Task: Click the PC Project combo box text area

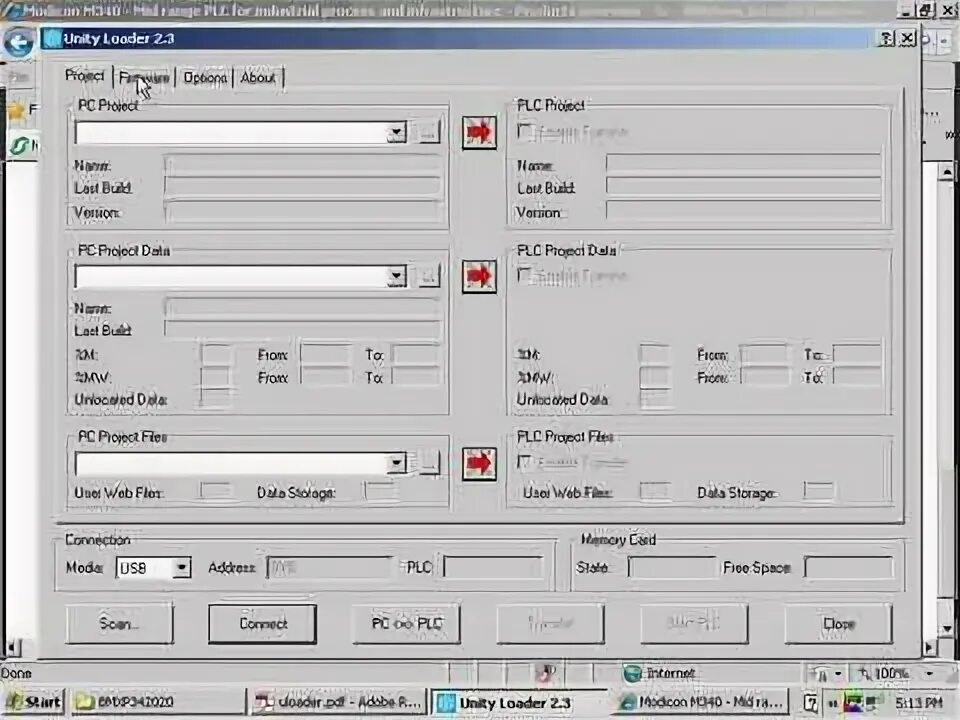Action: point(231,132)
